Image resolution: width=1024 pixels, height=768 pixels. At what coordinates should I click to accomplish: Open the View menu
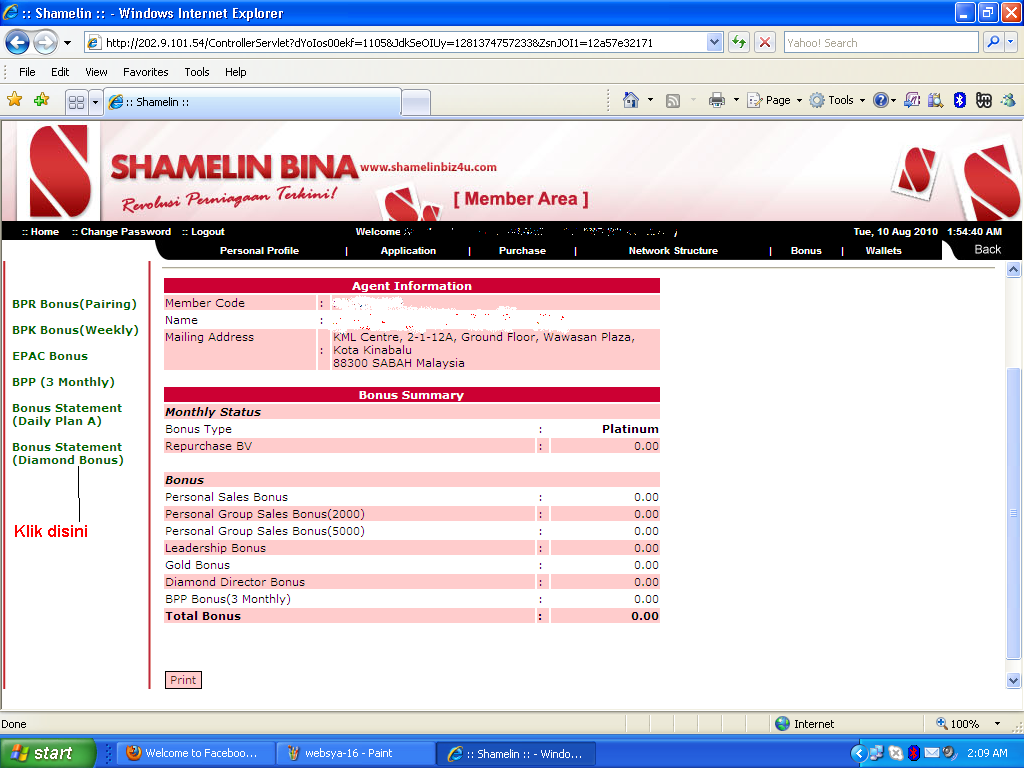96,72
